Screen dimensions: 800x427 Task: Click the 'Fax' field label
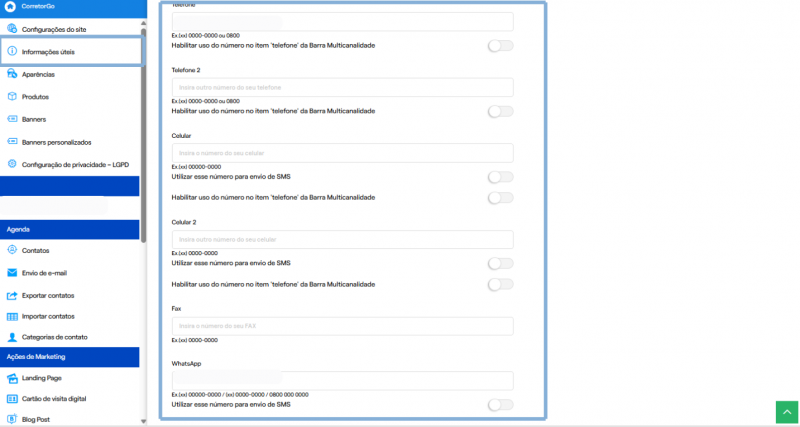[177, 309]
